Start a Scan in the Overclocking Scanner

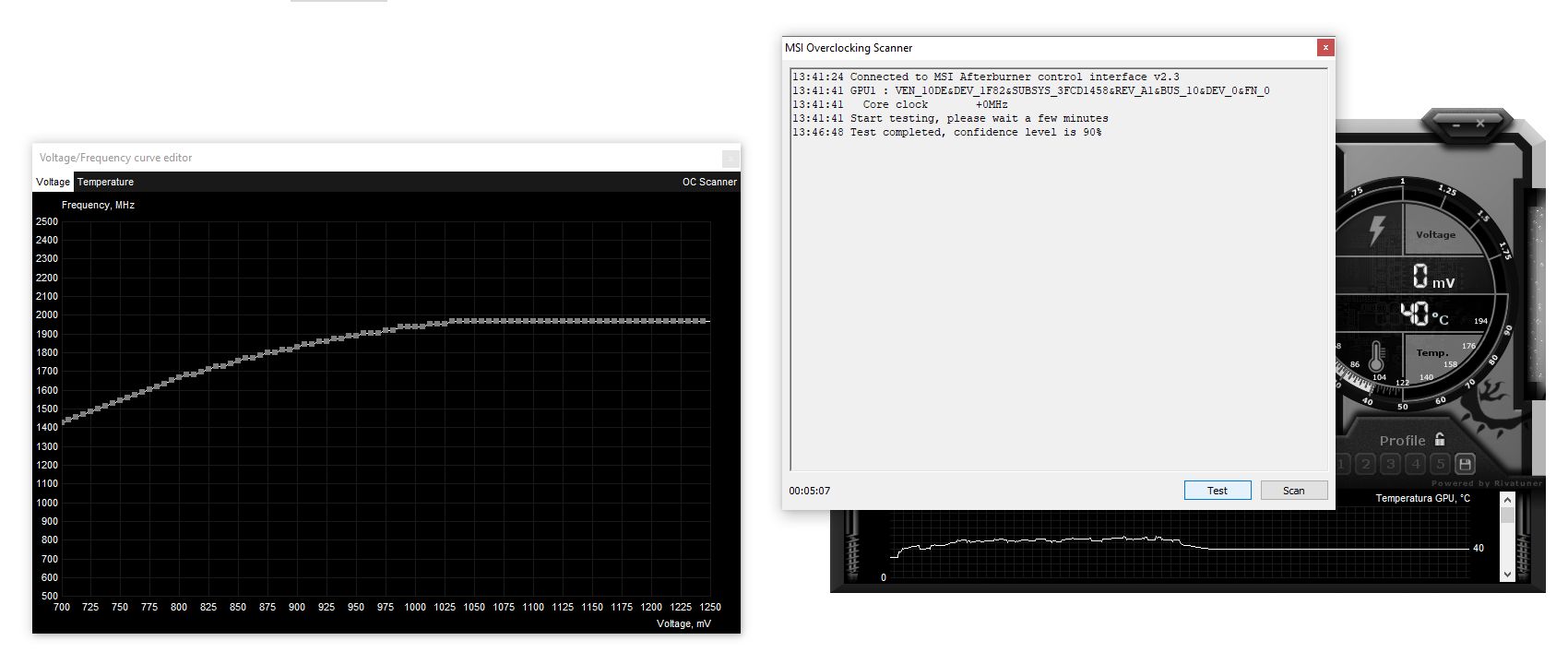(1294, 491)
